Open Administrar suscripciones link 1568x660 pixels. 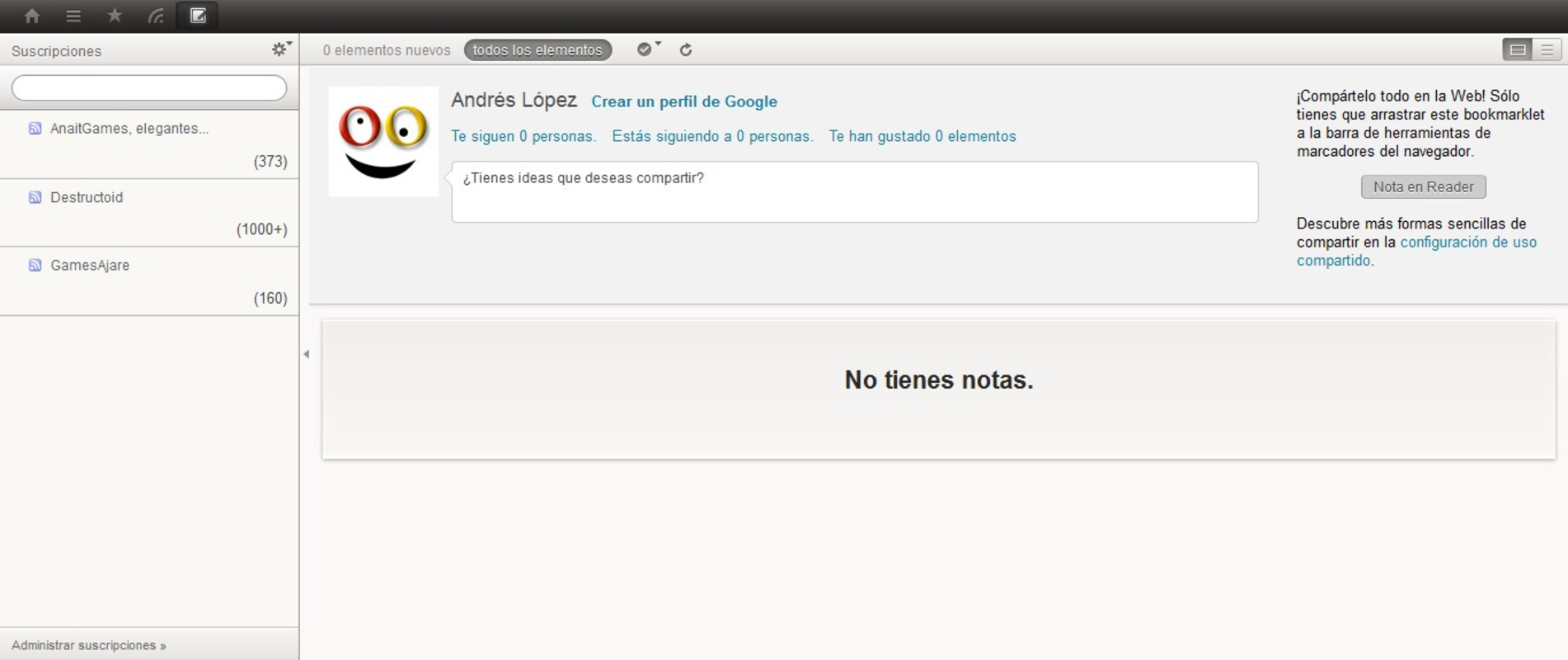click(89, 645)
